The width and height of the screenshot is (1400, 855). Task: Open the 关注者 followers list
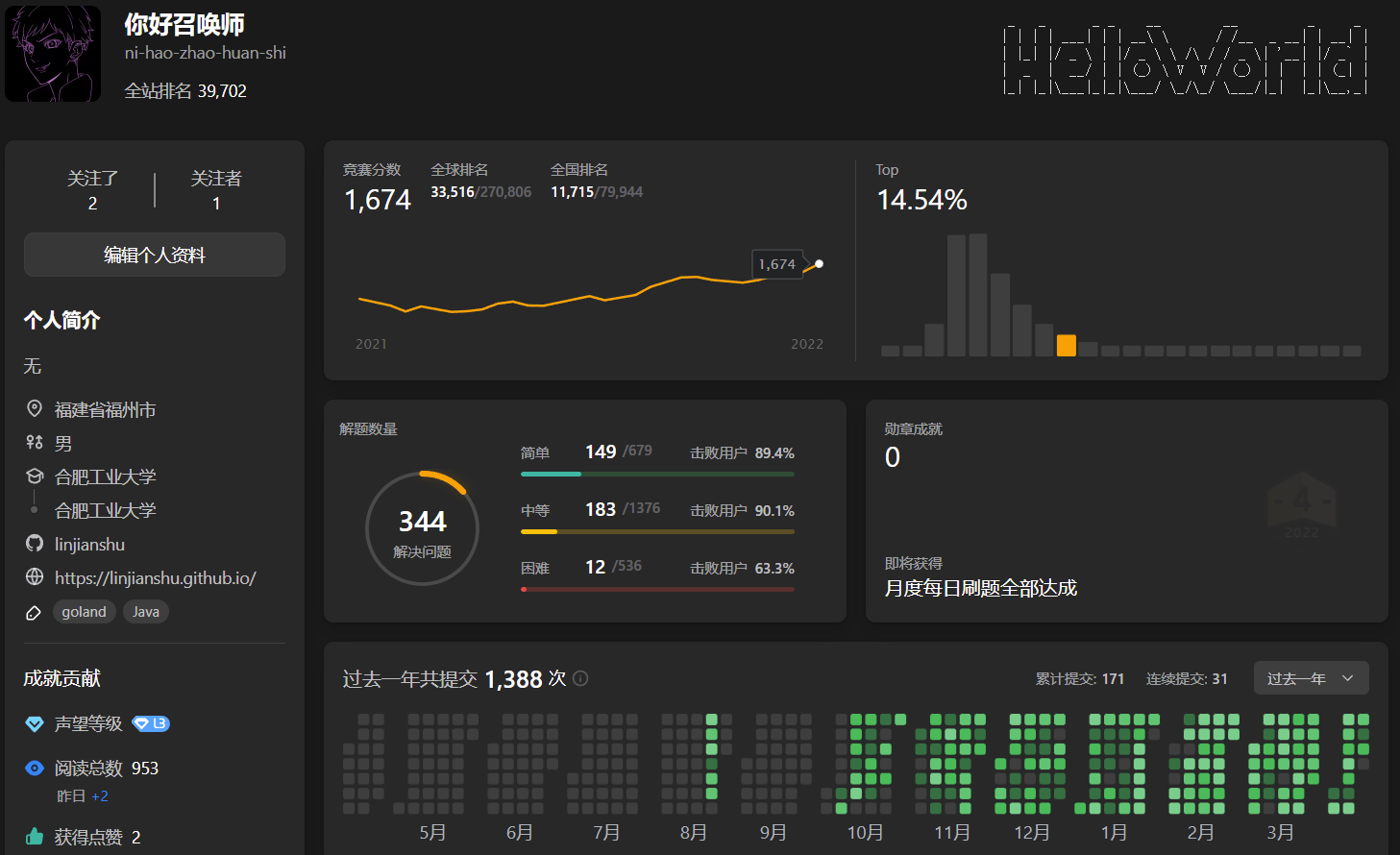216,189
